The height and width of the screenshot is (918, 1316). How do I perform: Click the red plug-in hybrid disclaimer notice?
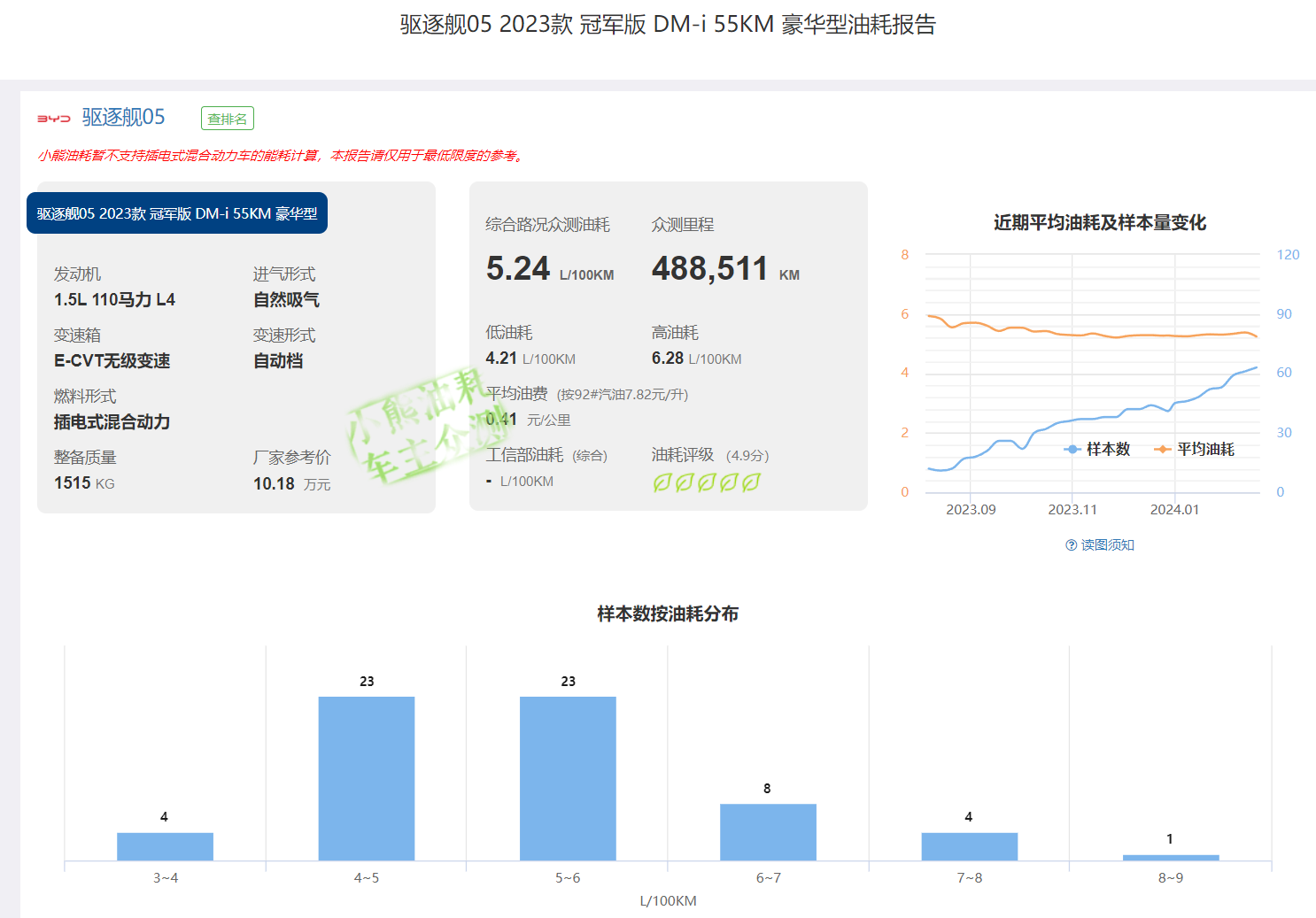[x=282, y=156]
